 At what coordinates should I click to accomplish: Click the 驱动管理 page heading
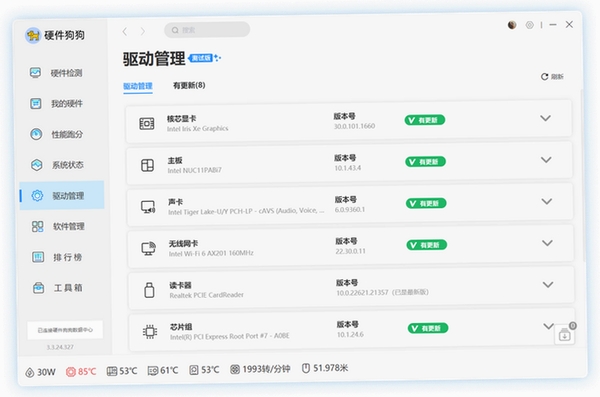tap(154, 59)
